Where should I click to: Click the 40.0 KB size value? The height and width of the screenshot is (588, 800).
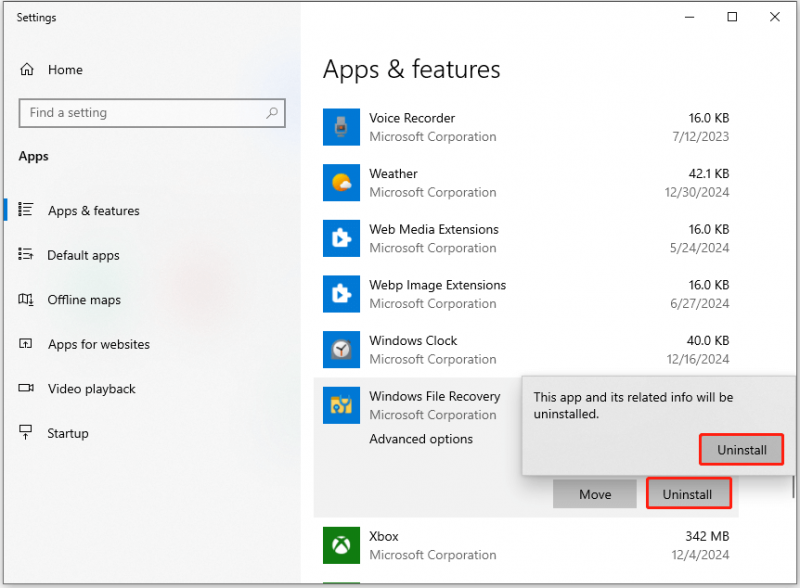point(708,340)
